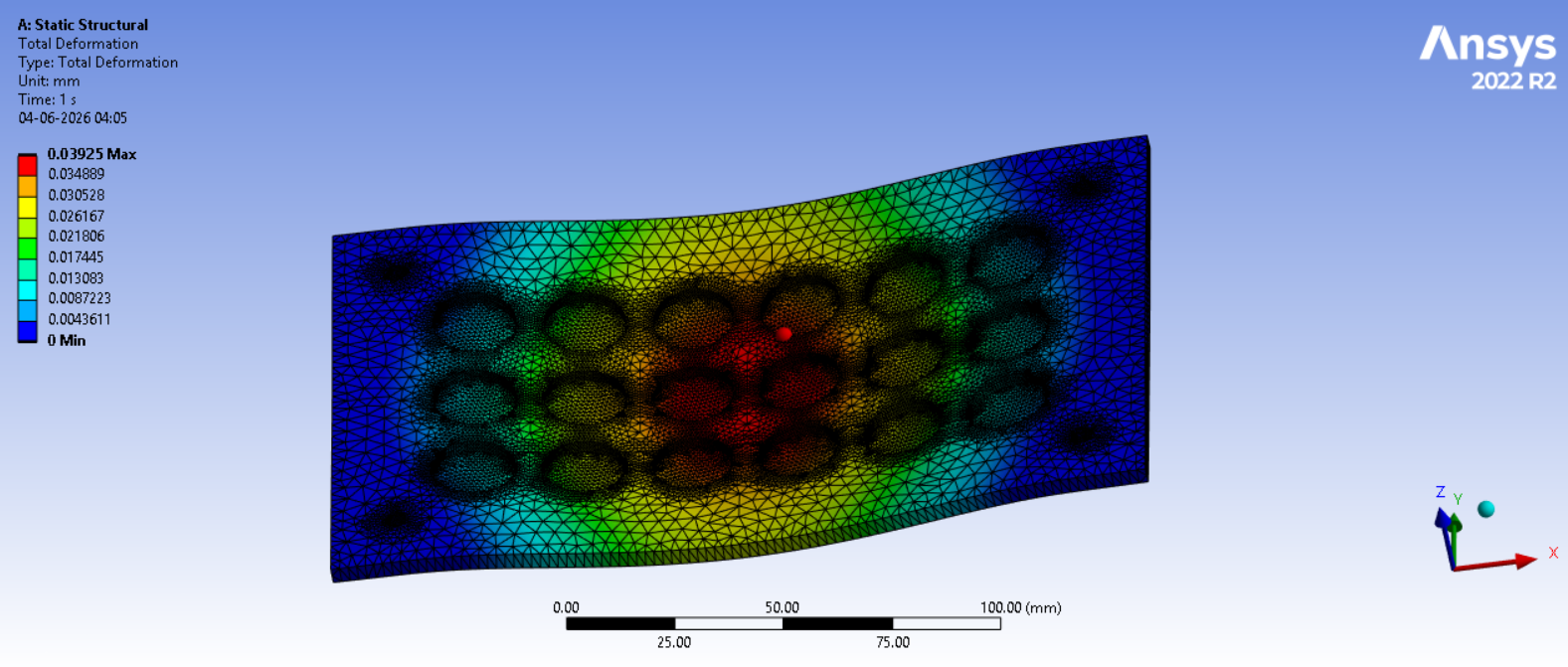Click the '100.00 (mm)' scale label
This screenshot has height=667, width=1568.
[x=1020, y=607]
